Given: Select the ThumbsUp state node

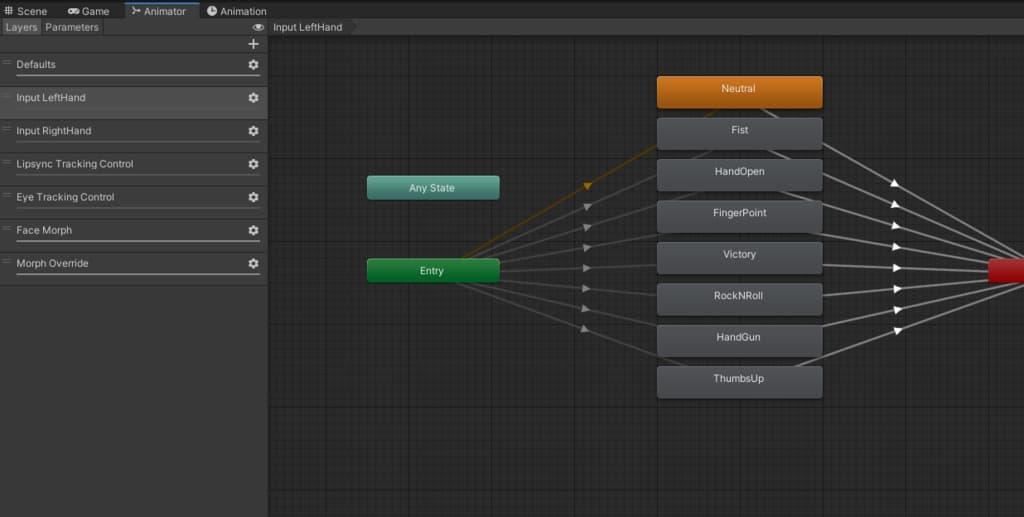Looking at the screenshot, I should 739,381.
